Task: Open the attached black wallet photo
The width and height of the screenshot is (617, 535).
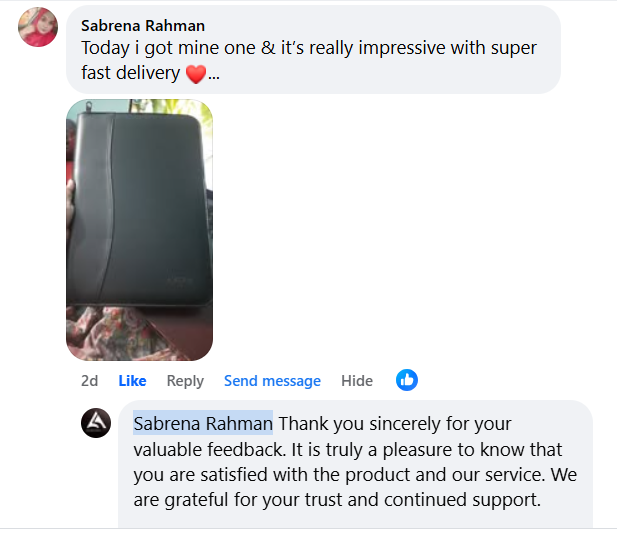Action: click(139, 230)
